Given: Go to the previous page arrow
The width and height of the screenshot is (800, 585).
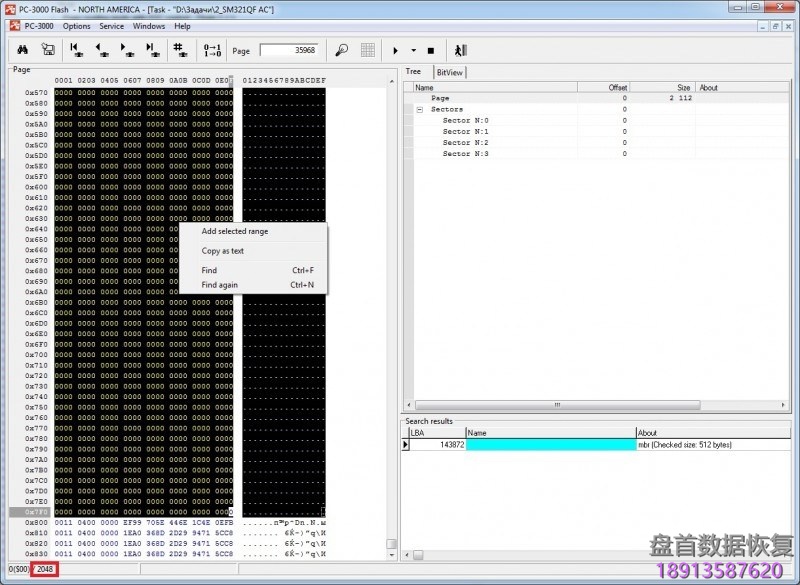Looking at the screenshot, I should pos(102,50).
